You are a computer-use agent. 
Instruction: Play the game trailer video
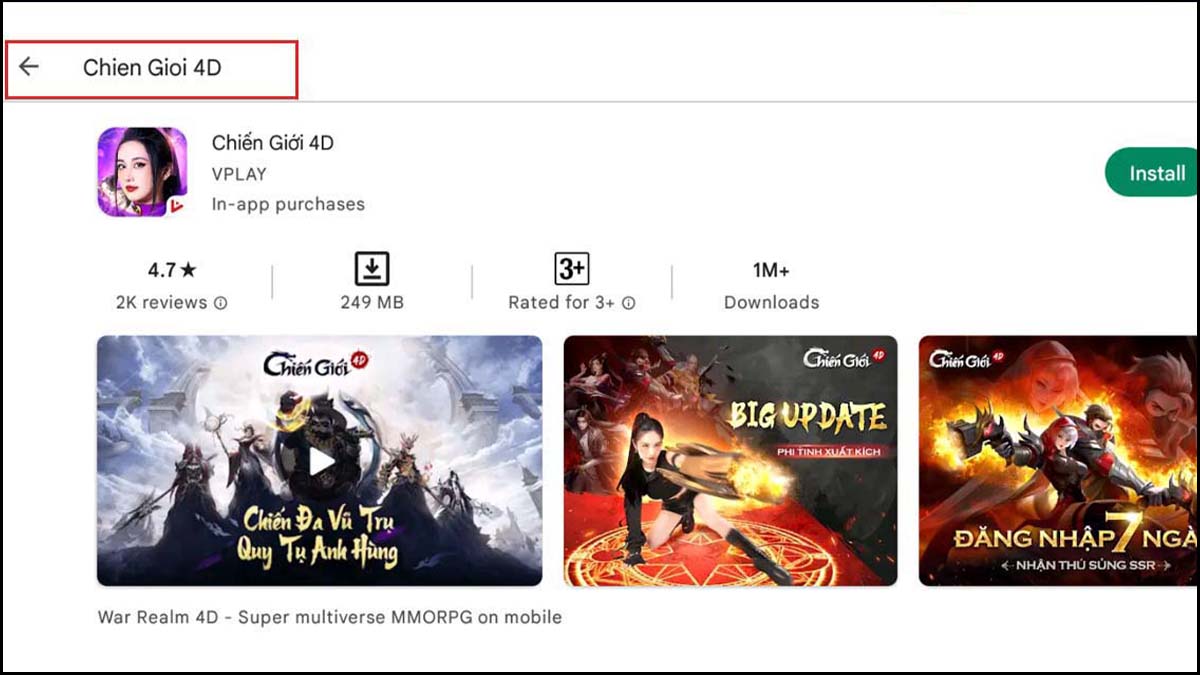click(x=320, y=461)
